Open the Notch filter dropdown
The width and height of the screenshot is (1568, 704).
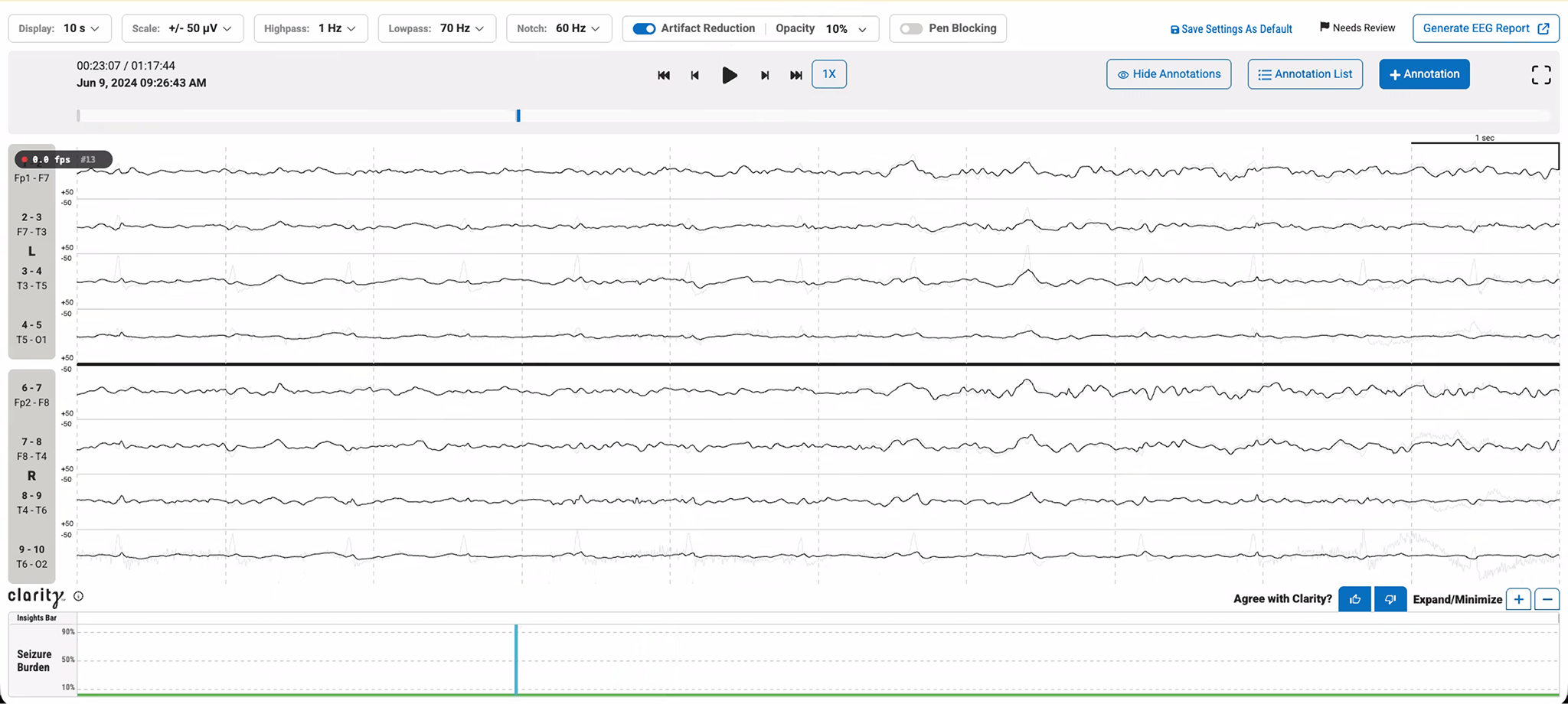point(559,28)
